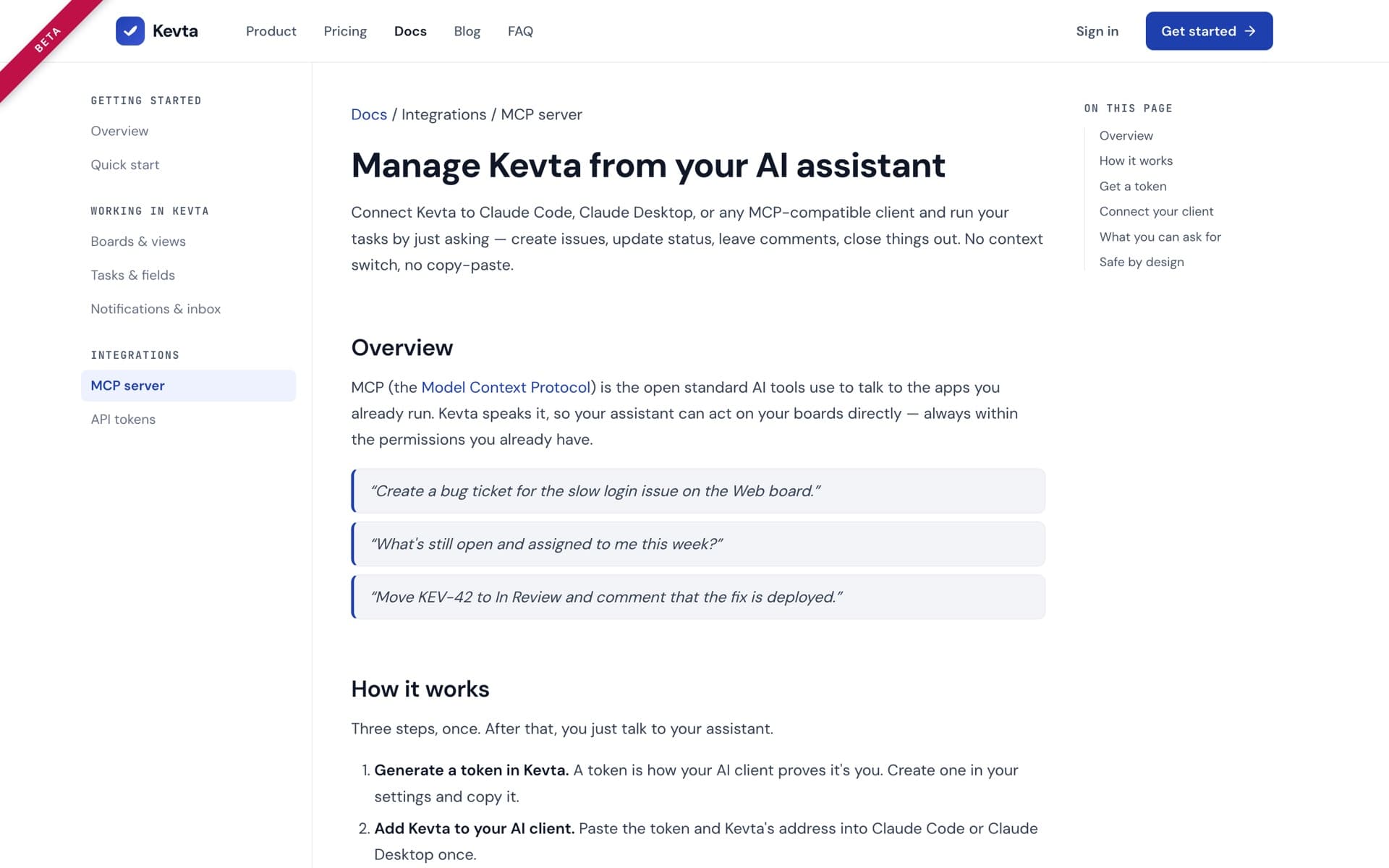Open the FAQ nav link

(520, 31)
